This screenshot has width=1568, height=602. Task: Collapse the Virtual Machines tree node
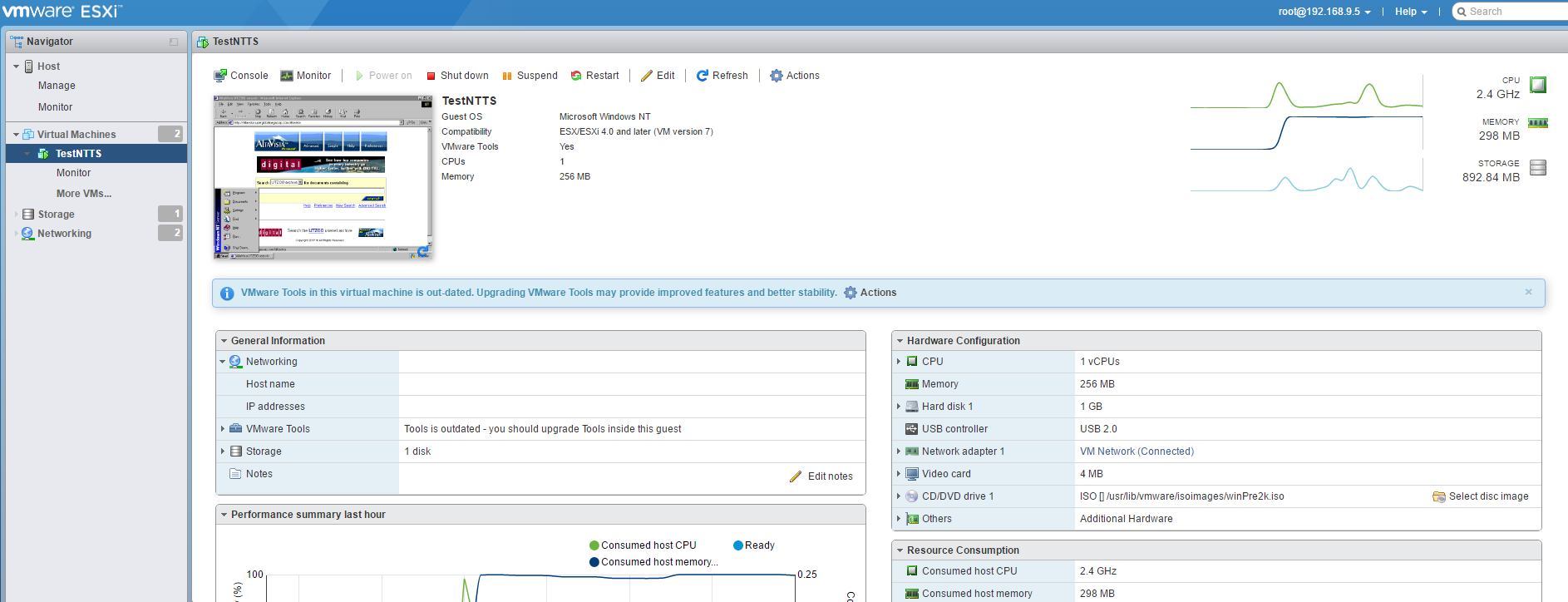16,135
